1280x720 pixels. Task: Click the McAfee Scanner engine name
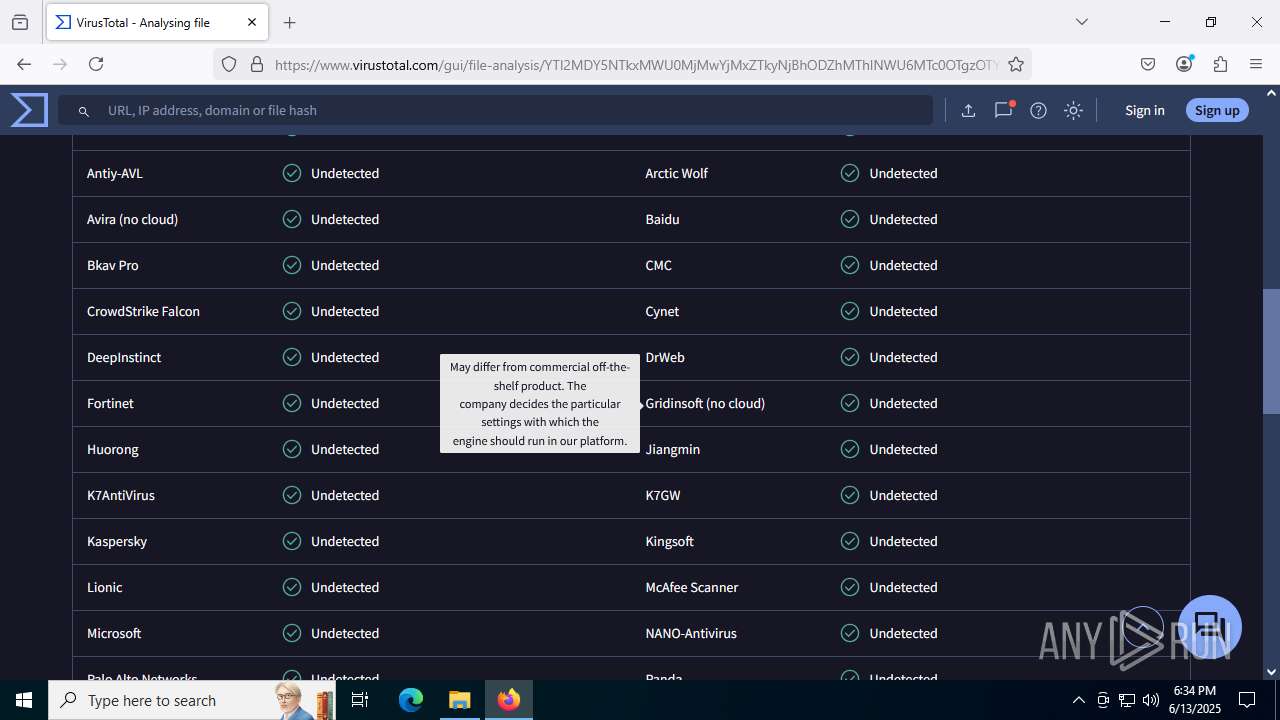[x=692, y=587]
